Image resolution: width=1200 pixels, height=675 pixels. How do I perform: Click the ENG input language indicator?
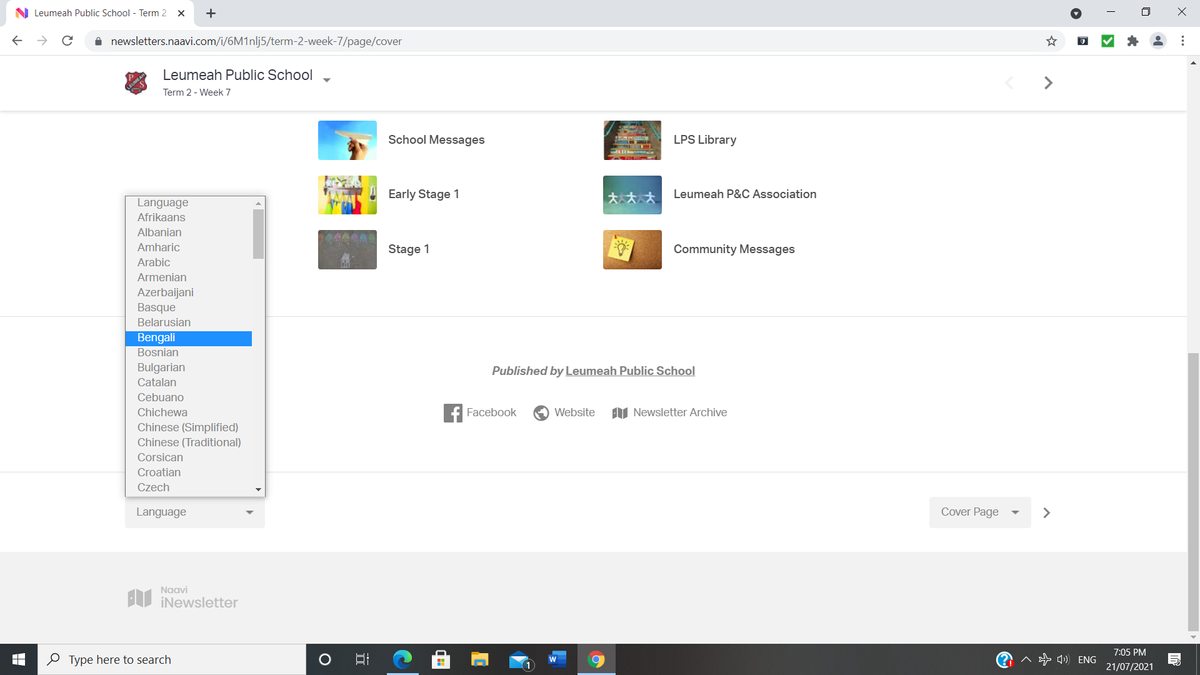(x=1086, y=660)
